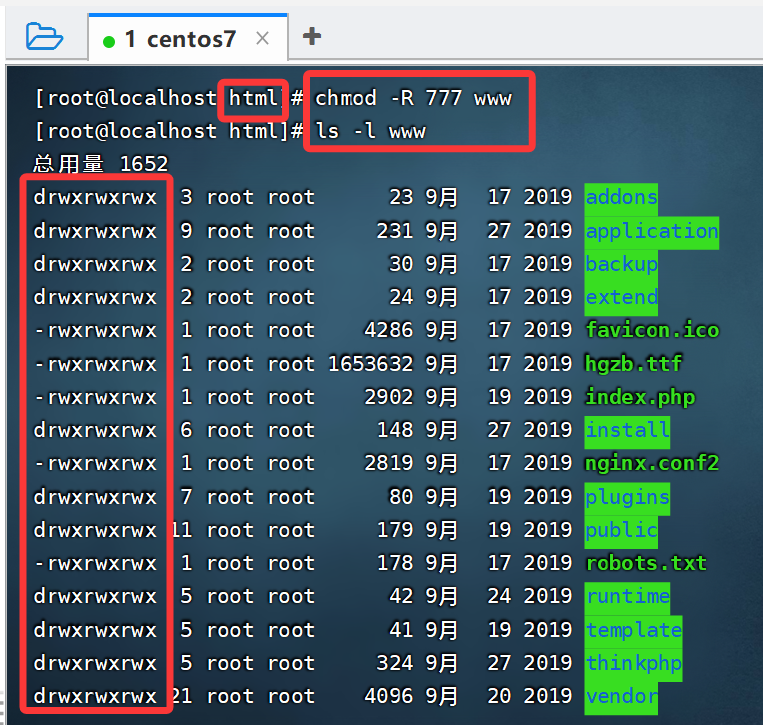The height and width of the screenshot is (725, 763).
Task: Click the backup directory name
Action: 621,264
